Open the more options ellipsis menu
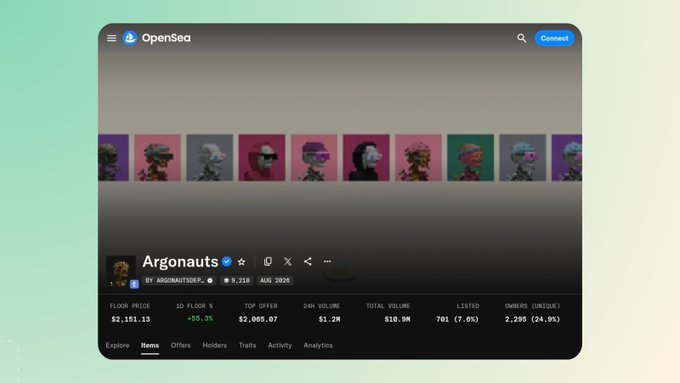This screenshot has height=383, width=680. (x=327, y=261)
